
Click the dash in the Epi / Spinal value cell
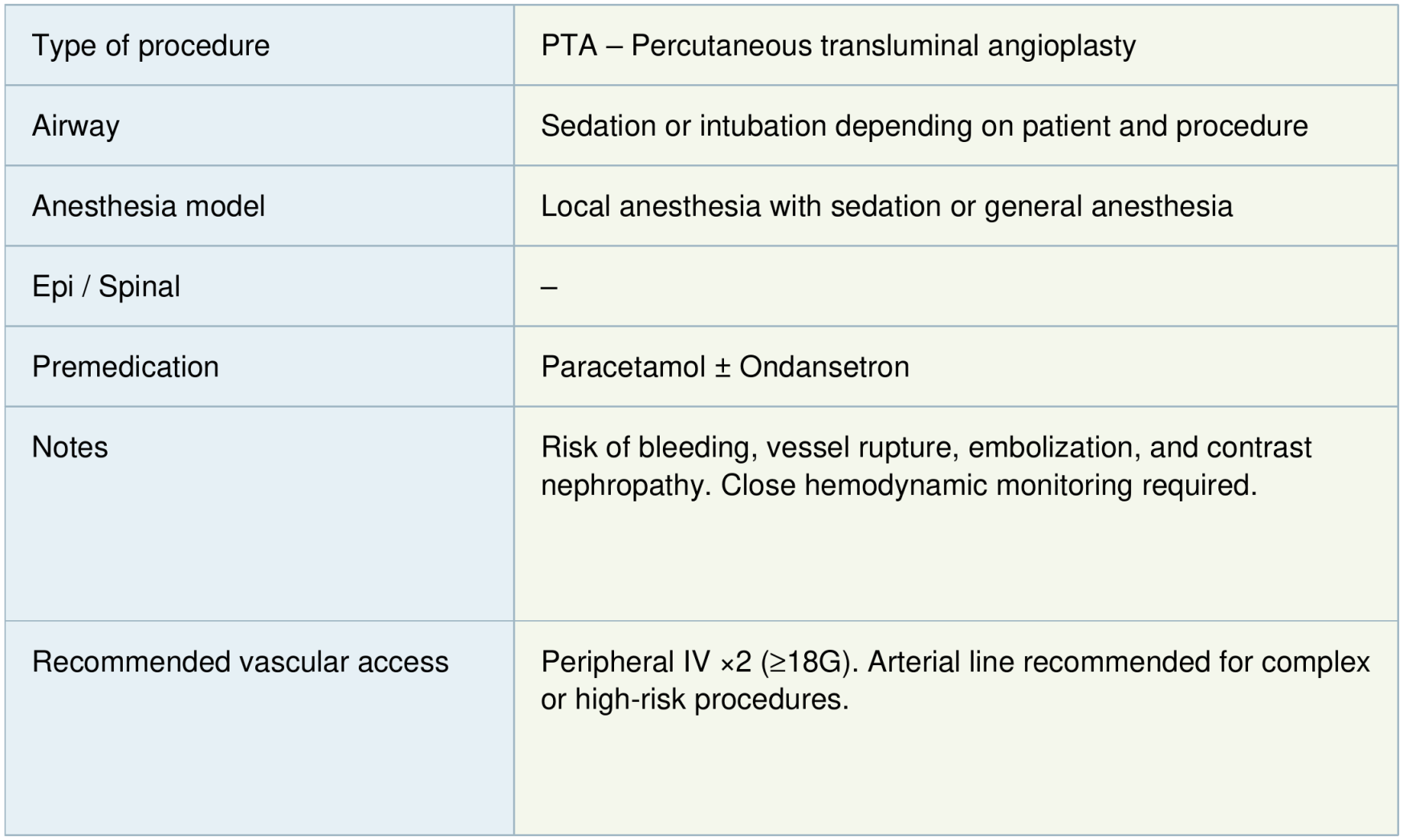click(549, 287)
